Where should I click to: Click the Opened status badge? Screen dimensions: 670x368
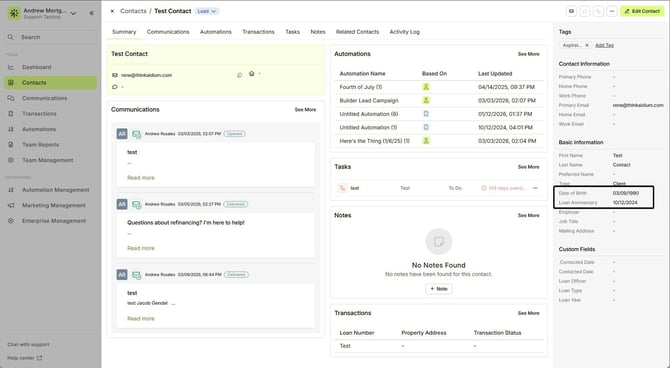coord(235,134)
